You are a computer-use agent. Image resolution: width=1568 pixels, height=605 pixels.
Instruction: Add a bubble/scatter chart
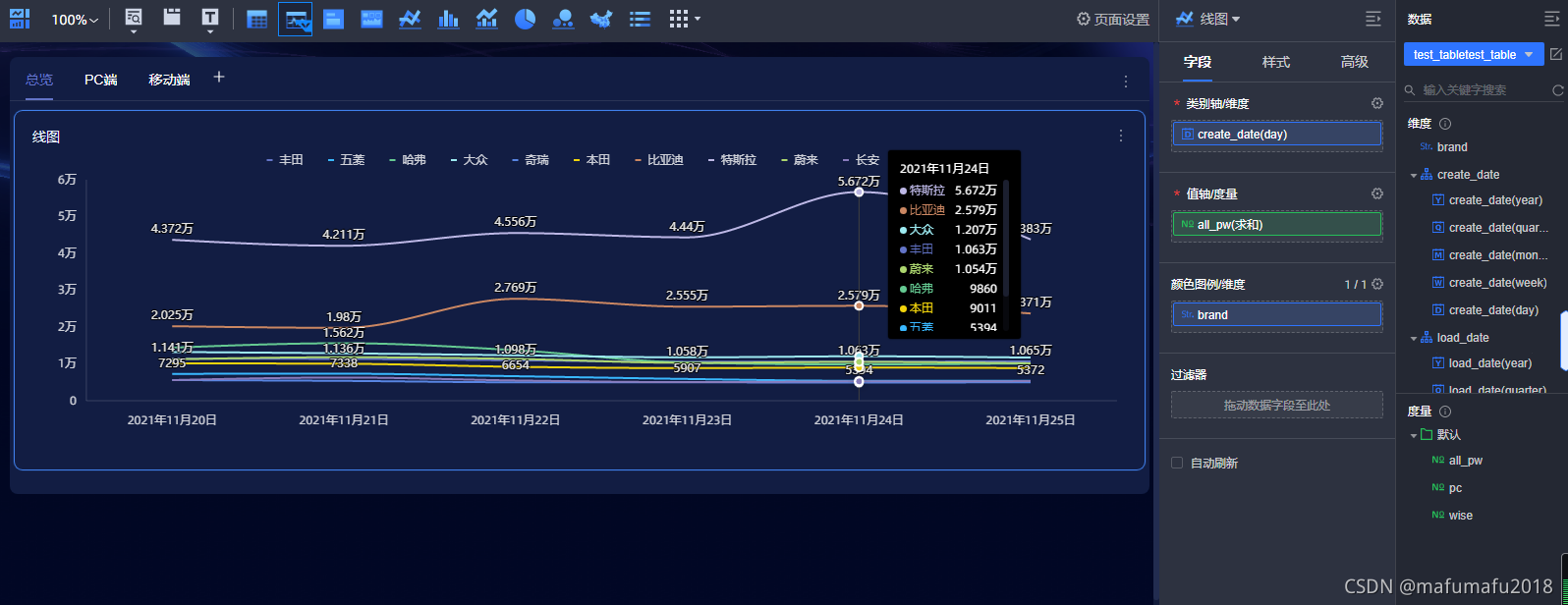coord(563,19)
